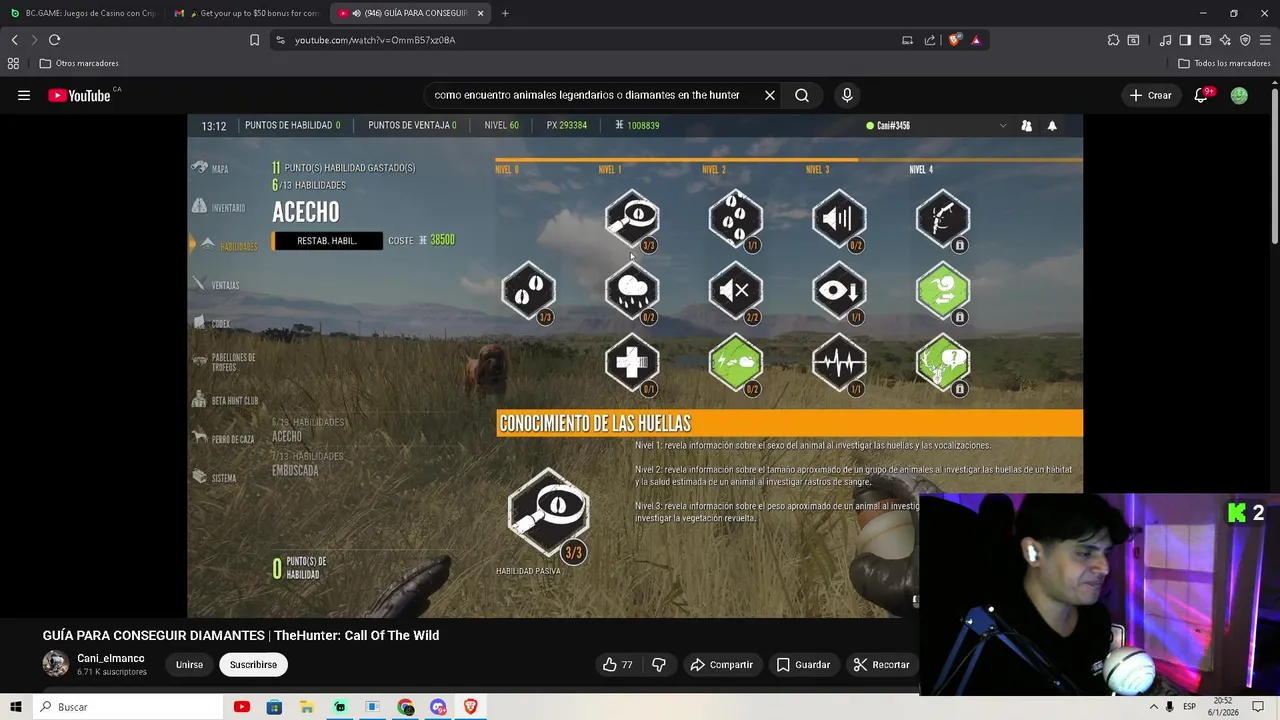Click the Compartir share button
Image resolution: width=1280 pixels, height=720 pixels.
point(721,664)
